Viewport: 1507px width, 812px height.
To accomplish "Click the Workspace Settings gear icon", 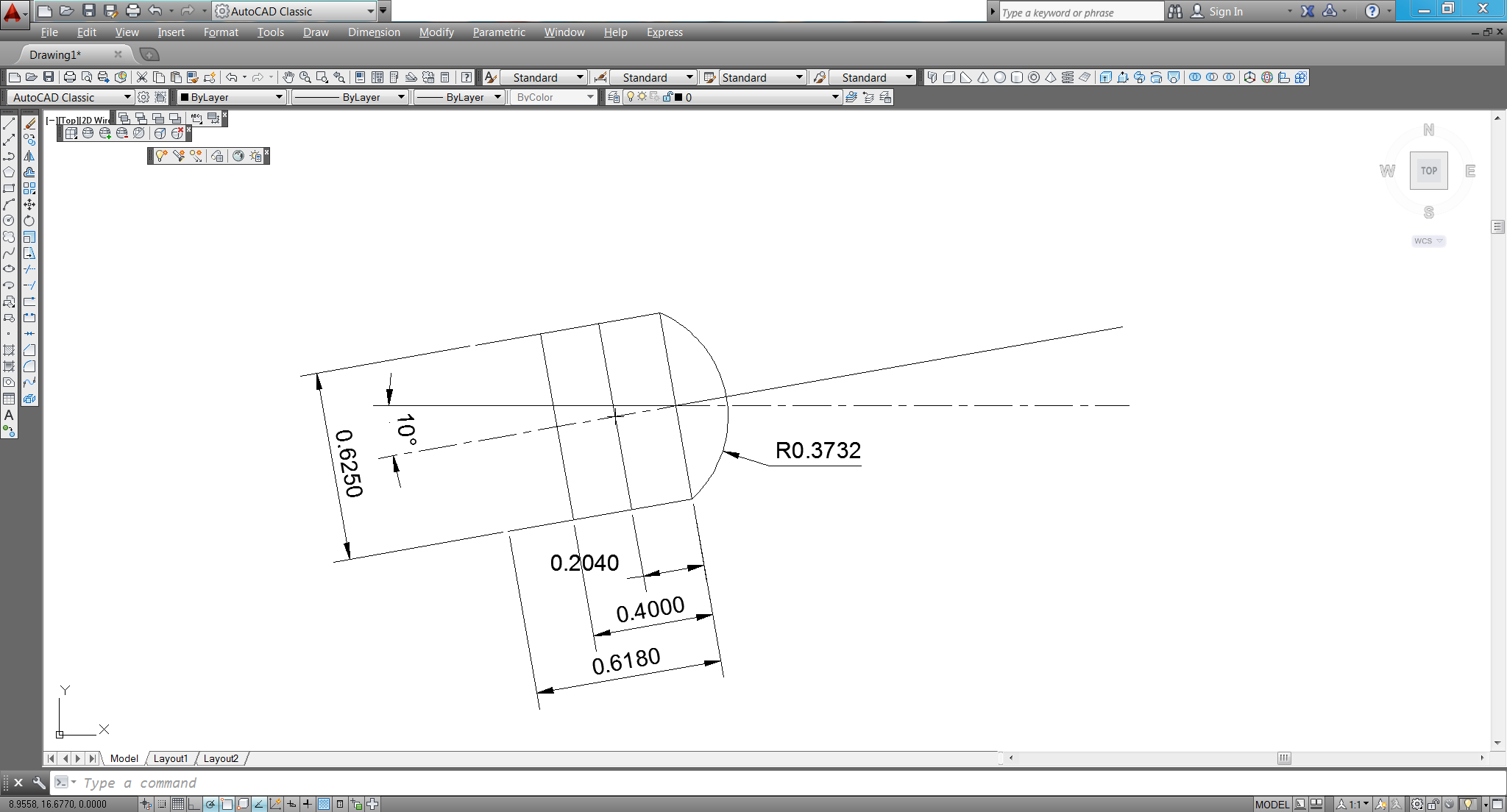I will click(x=143, y=97).
